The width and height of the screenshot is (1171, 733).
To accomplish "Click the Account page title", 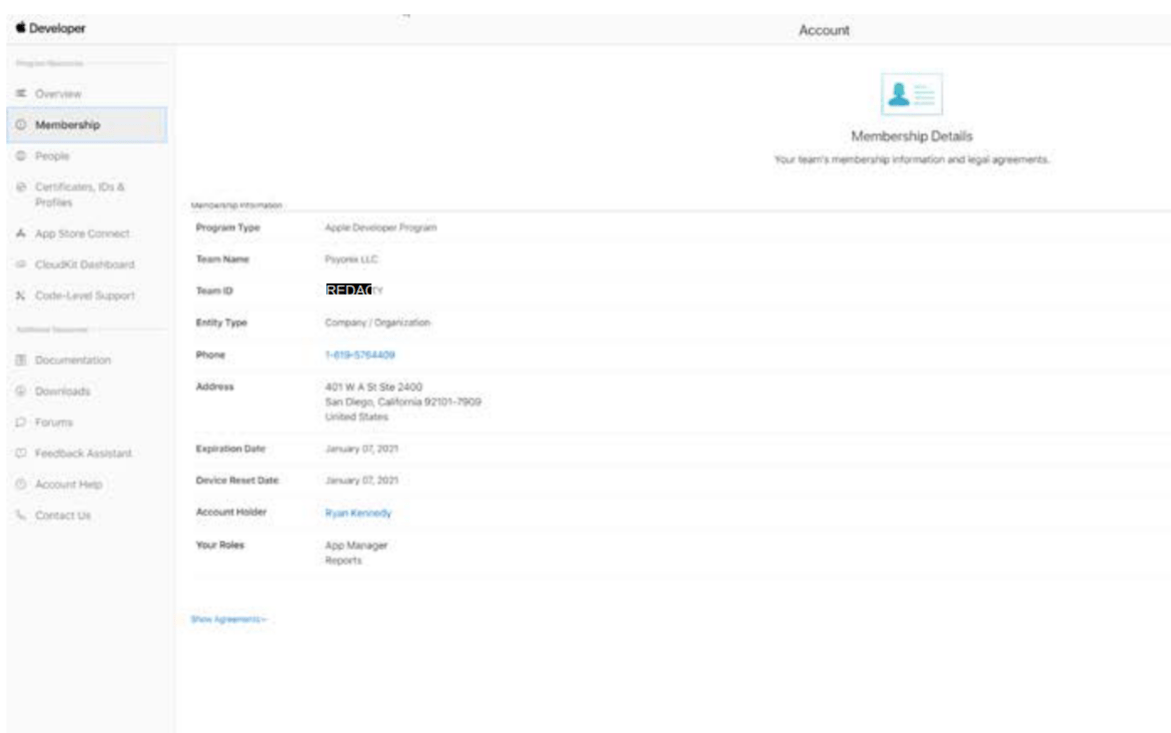I will [824, 31].
